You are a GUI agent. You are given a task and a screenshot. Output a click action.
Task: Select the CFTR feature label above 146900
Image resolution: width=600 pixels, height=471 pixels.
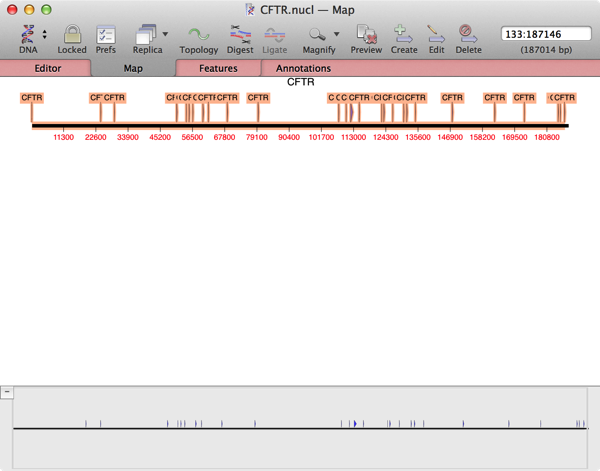[452, 98]
